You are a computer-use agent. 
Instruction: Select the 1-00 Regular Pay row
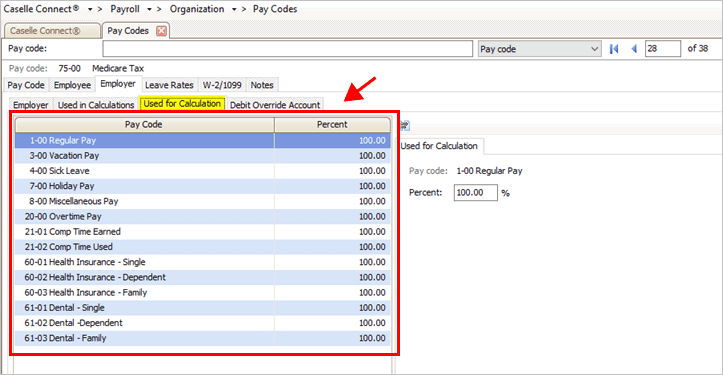point(202,140)
